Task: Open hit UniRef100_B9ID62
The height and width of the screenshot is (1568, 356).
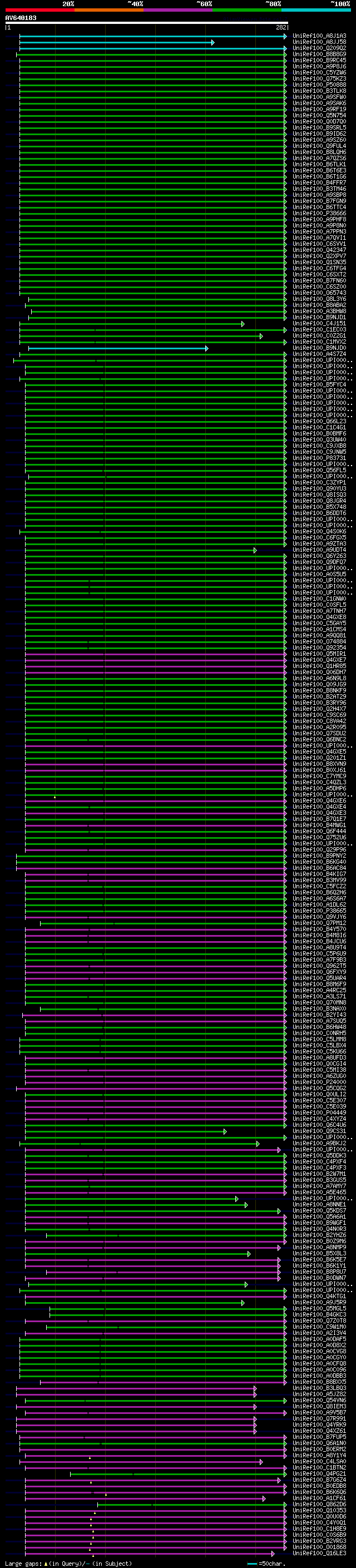Action: [319, 134]
